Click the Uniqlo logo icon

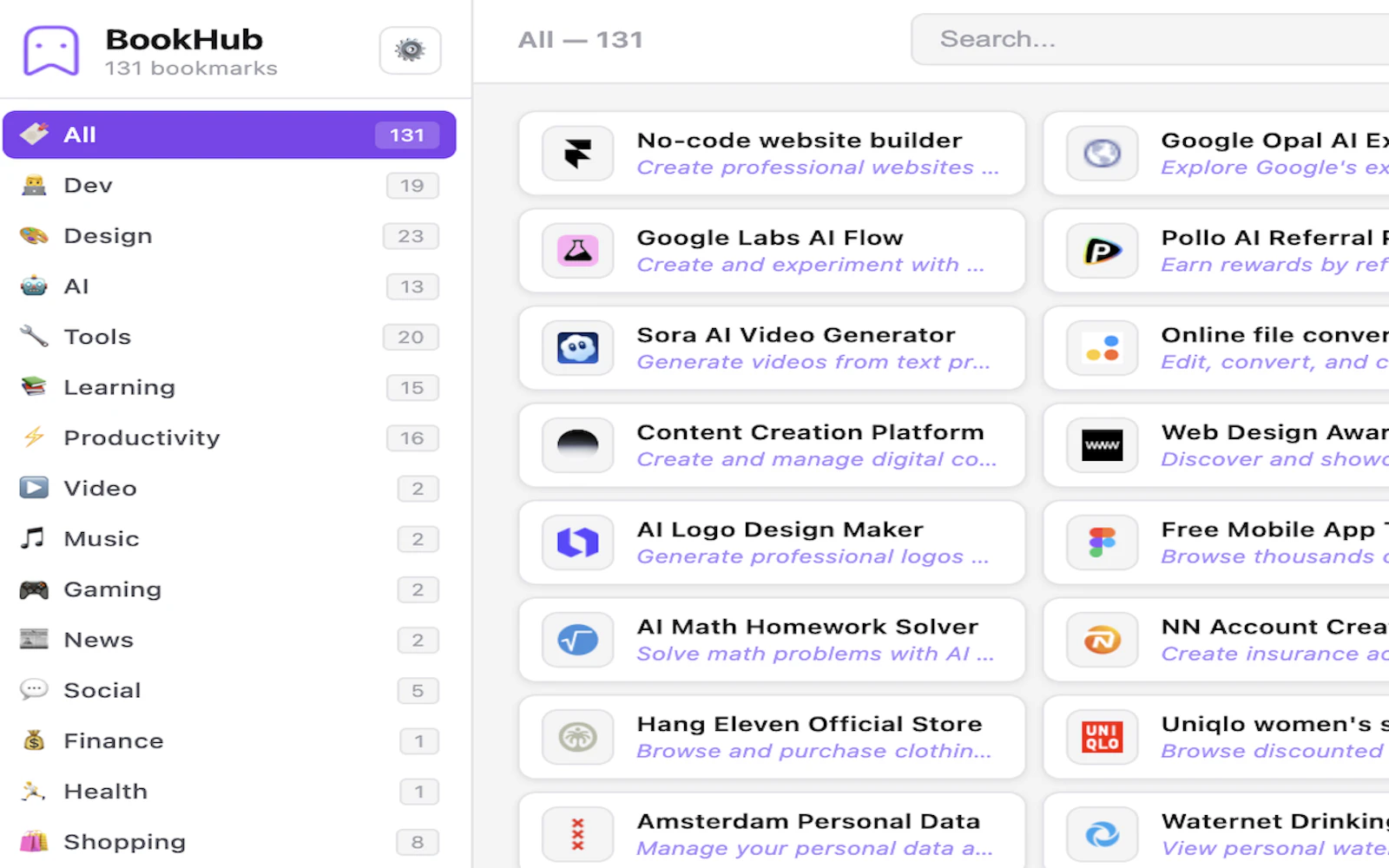click(x=1102, y=737)
